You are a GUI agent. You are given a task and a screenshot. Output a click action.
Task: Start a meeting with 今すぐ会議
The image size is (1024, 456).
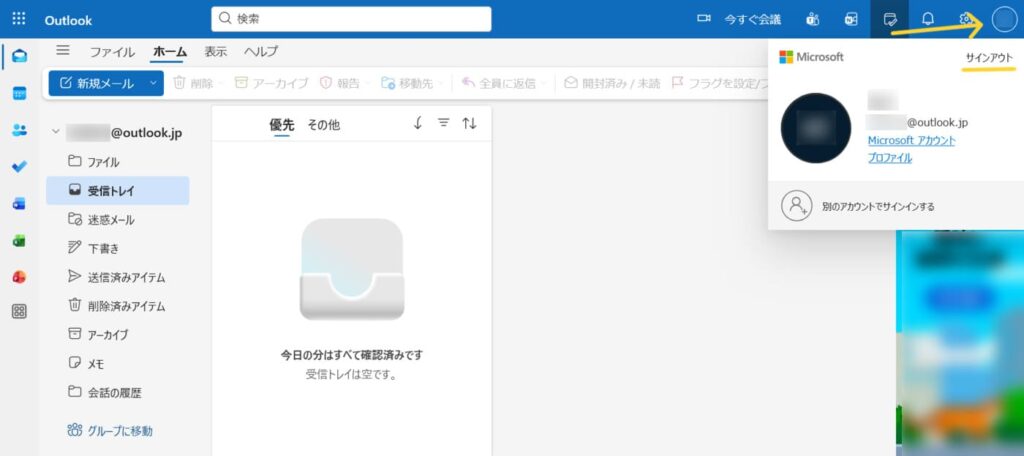(739, 20)
